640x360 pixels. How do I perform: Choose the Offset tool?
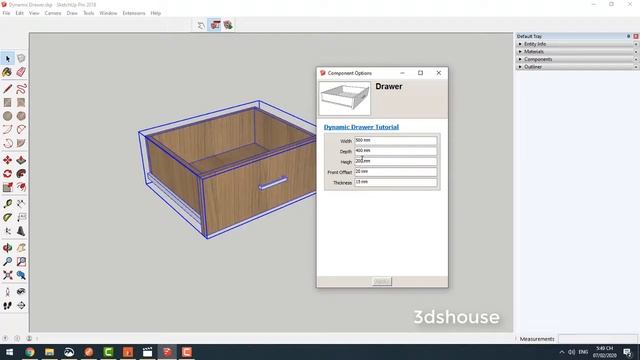21,187
